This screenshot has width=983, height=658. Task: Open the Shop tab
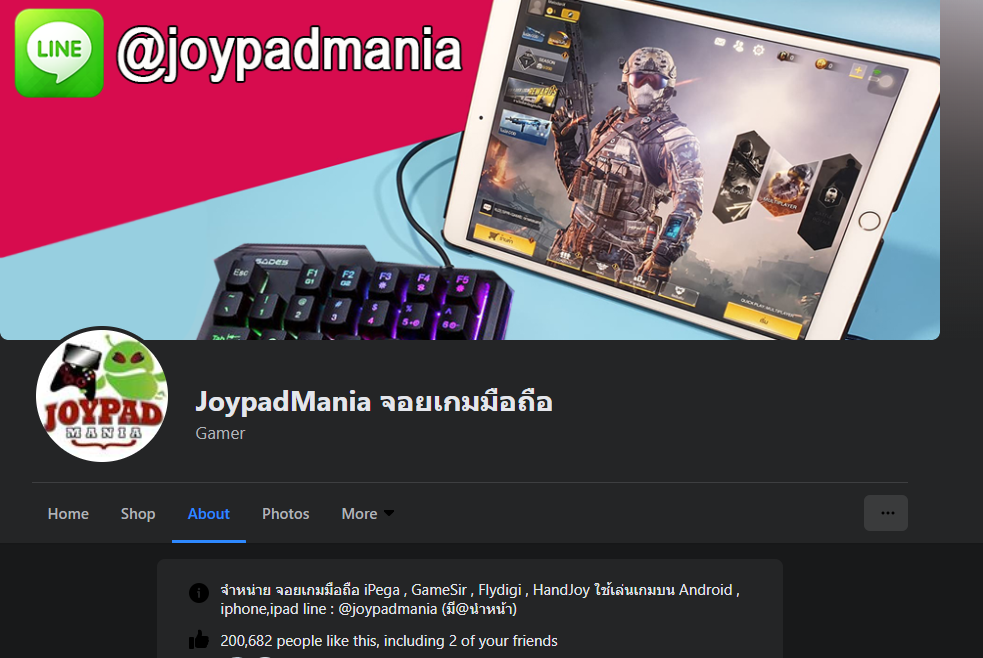(138, 514)
